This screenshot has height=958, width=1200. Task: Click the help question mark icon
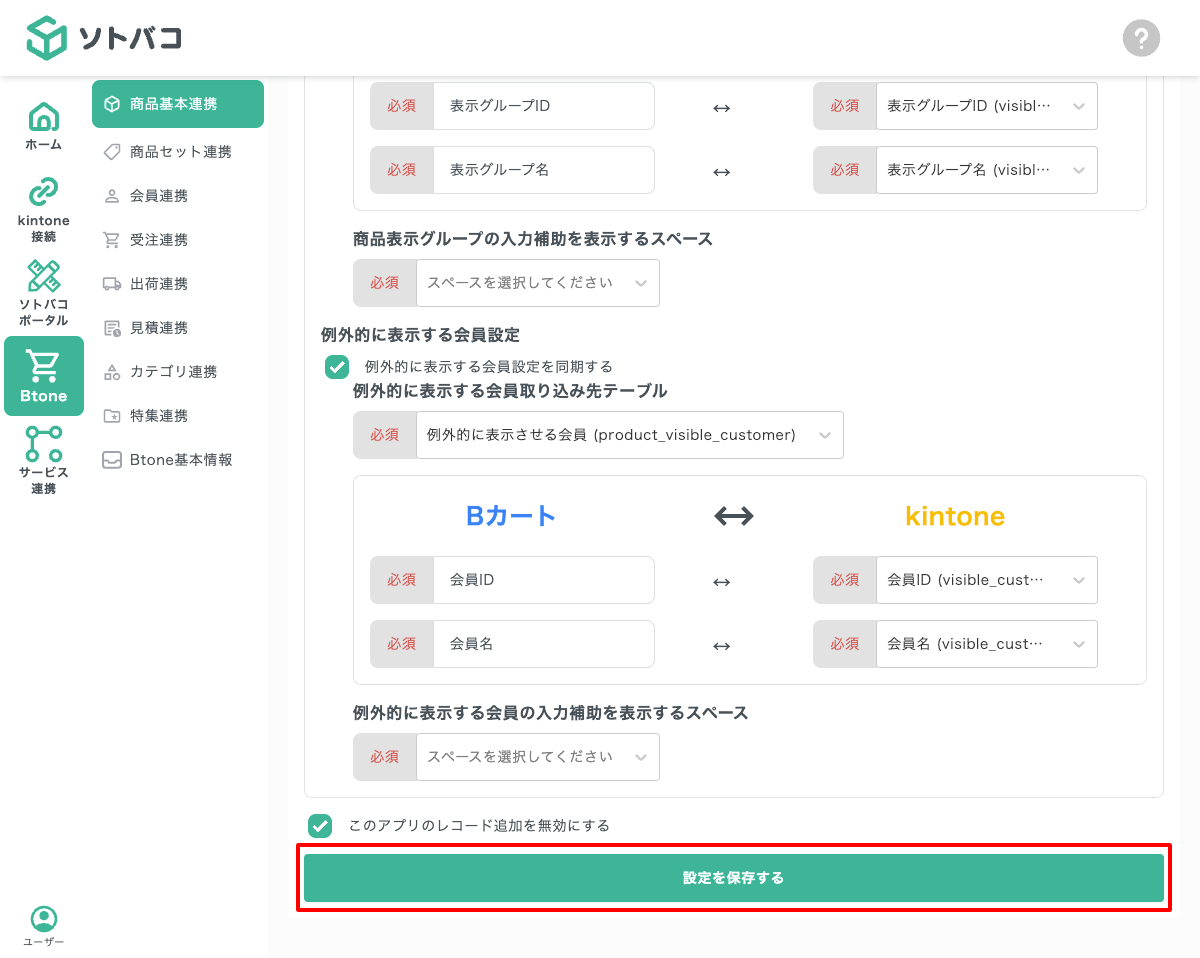point(1141,38)
